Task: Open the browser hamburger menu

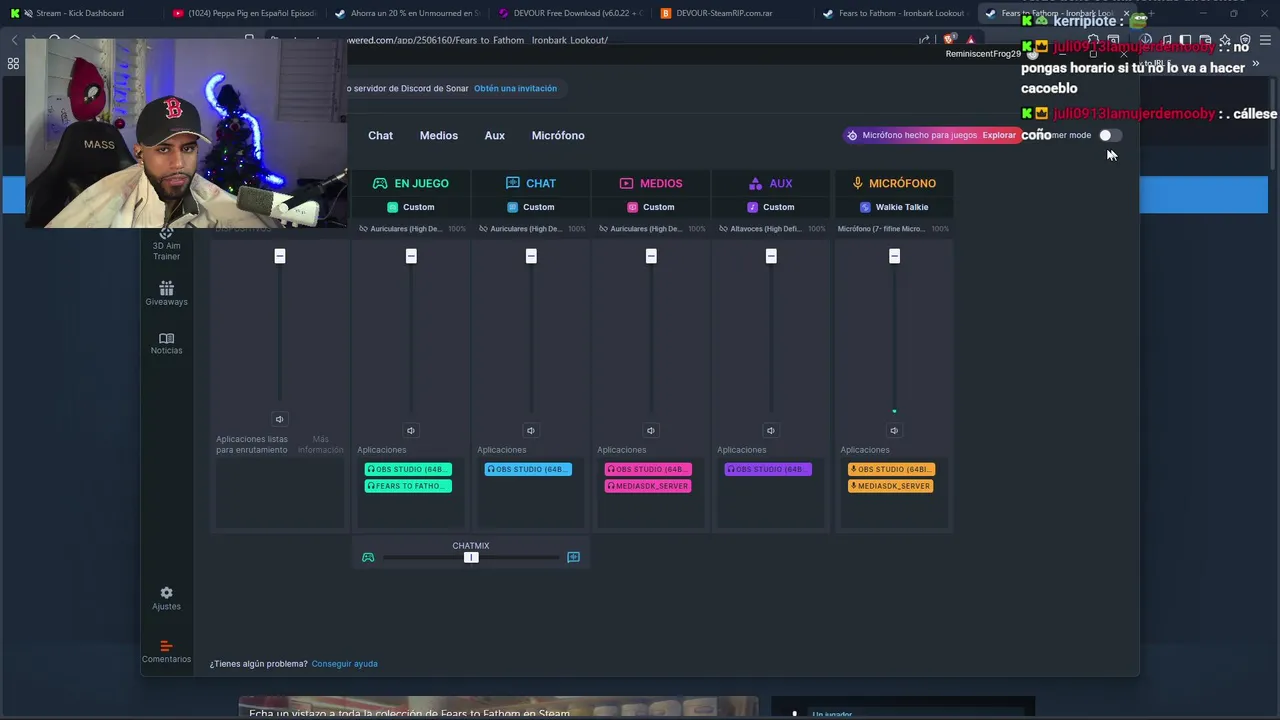Action: tap(1265, 40)
